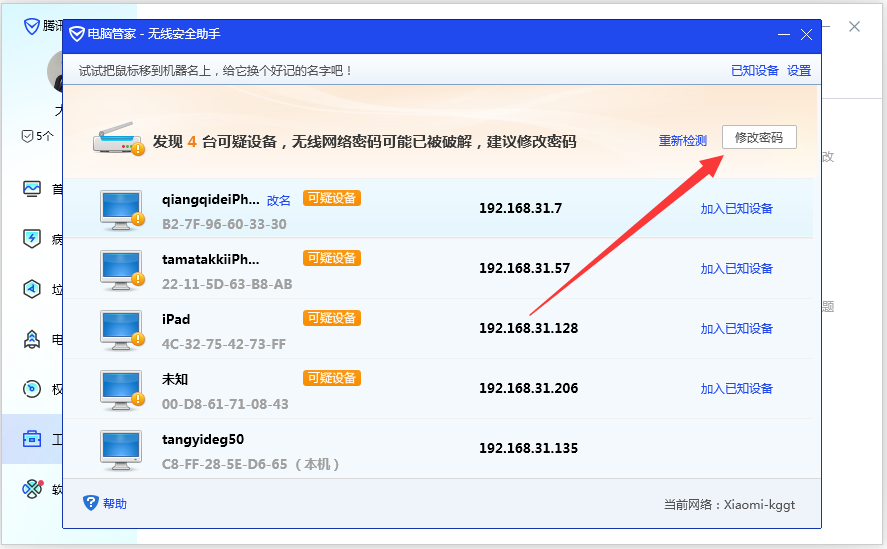This screenshot has height=549, width=887.
Task: Open the virus scan lightning shield icon
Action: [x=32, y=238]
